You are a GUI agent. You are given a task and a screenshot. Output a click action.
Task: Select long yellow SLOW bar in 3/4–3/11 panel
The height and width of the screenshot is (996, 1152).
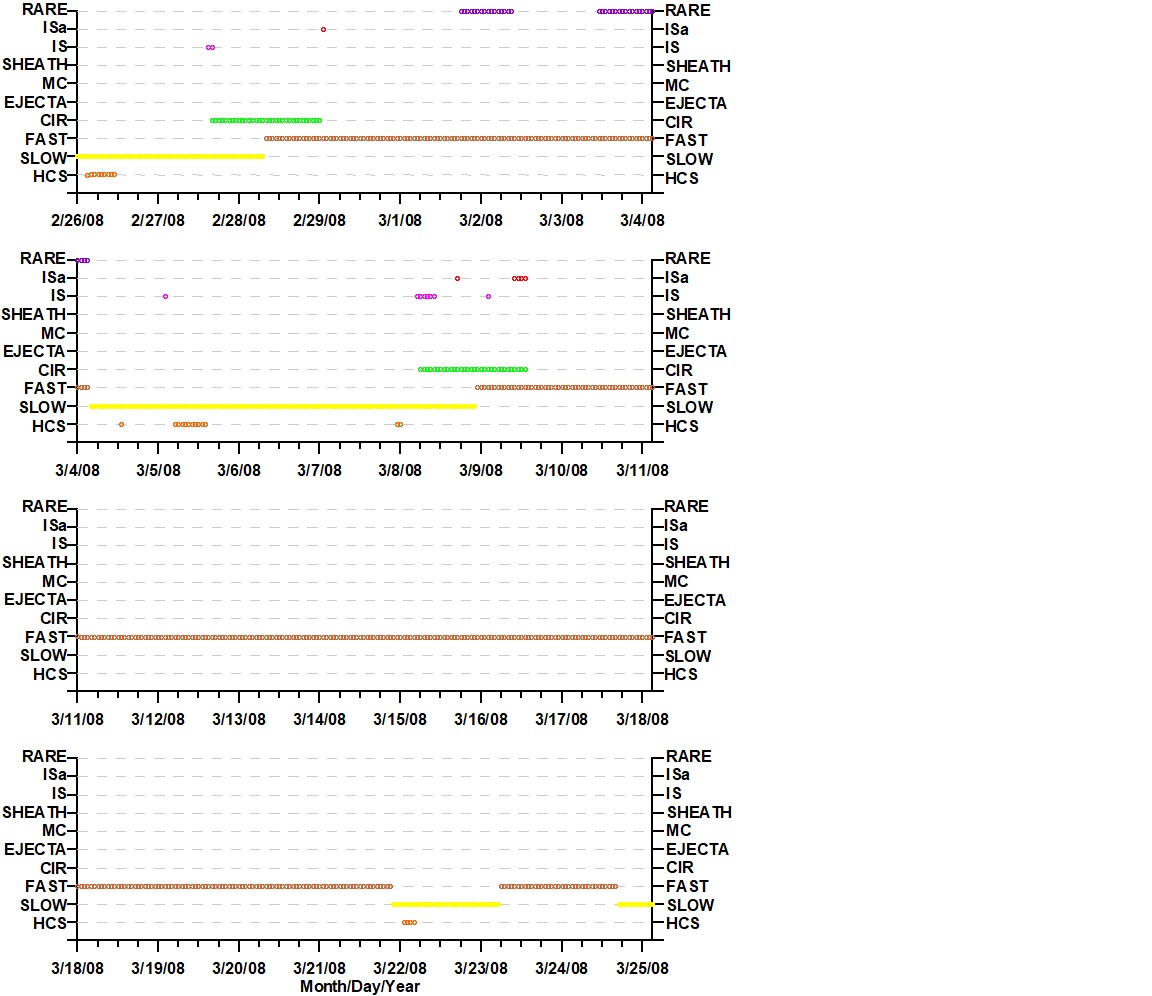tap(283, 406)
